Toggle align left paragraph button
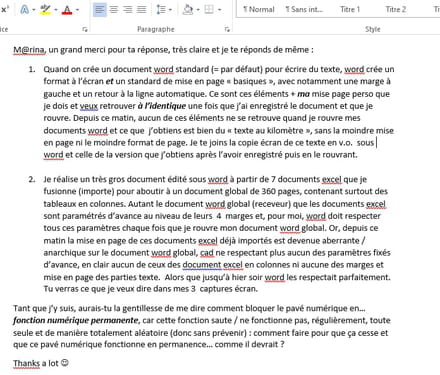 [99, 9]
